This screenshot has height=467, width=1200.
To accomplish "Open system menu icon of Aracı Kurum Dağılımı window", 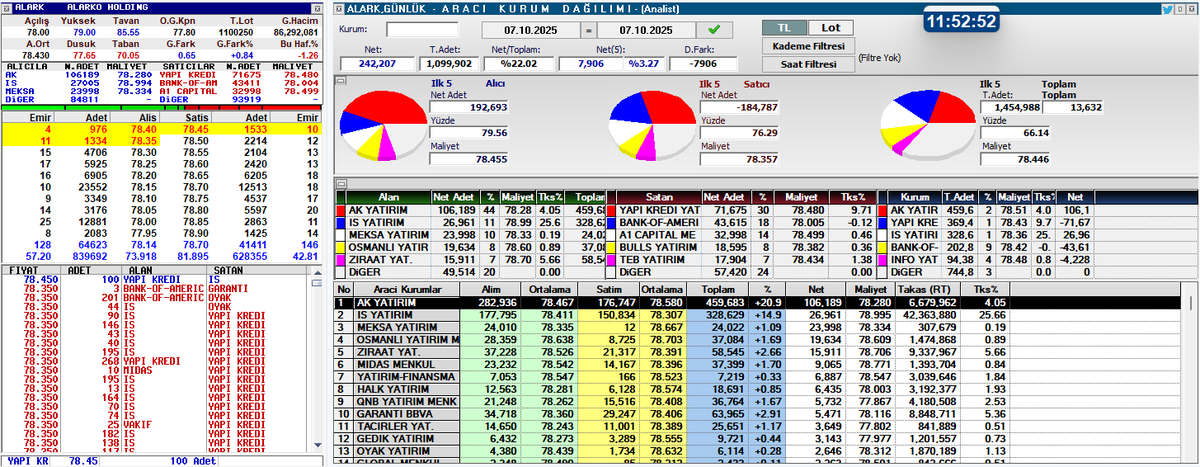I will coord(338,8).
